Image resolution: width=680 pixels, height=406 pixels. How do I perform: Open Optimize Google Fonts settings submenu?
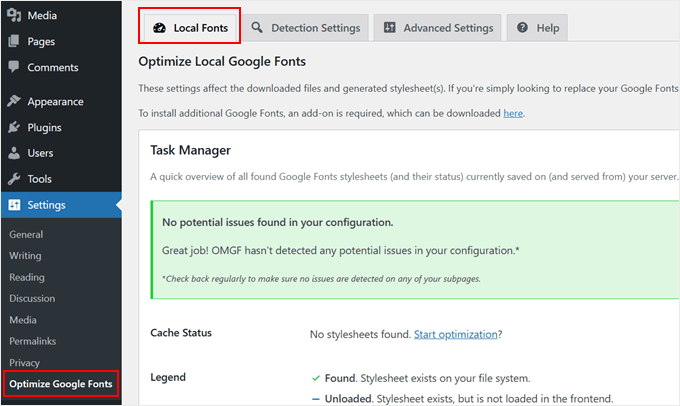tap(61, 384)
